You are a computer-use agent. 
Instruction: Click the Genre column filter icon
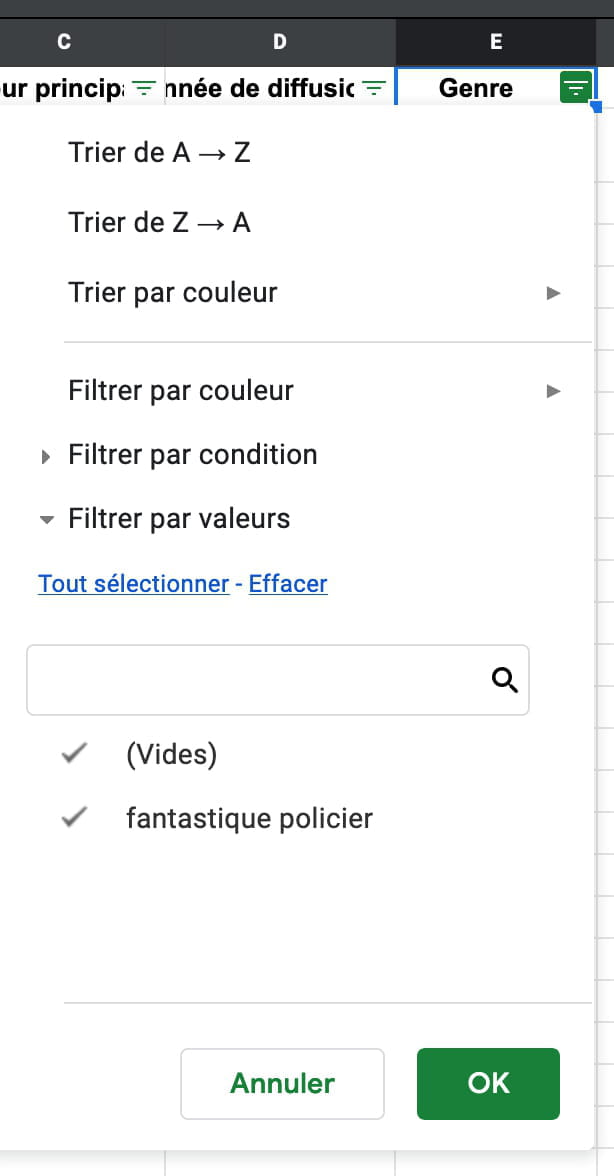coord(575,89)
